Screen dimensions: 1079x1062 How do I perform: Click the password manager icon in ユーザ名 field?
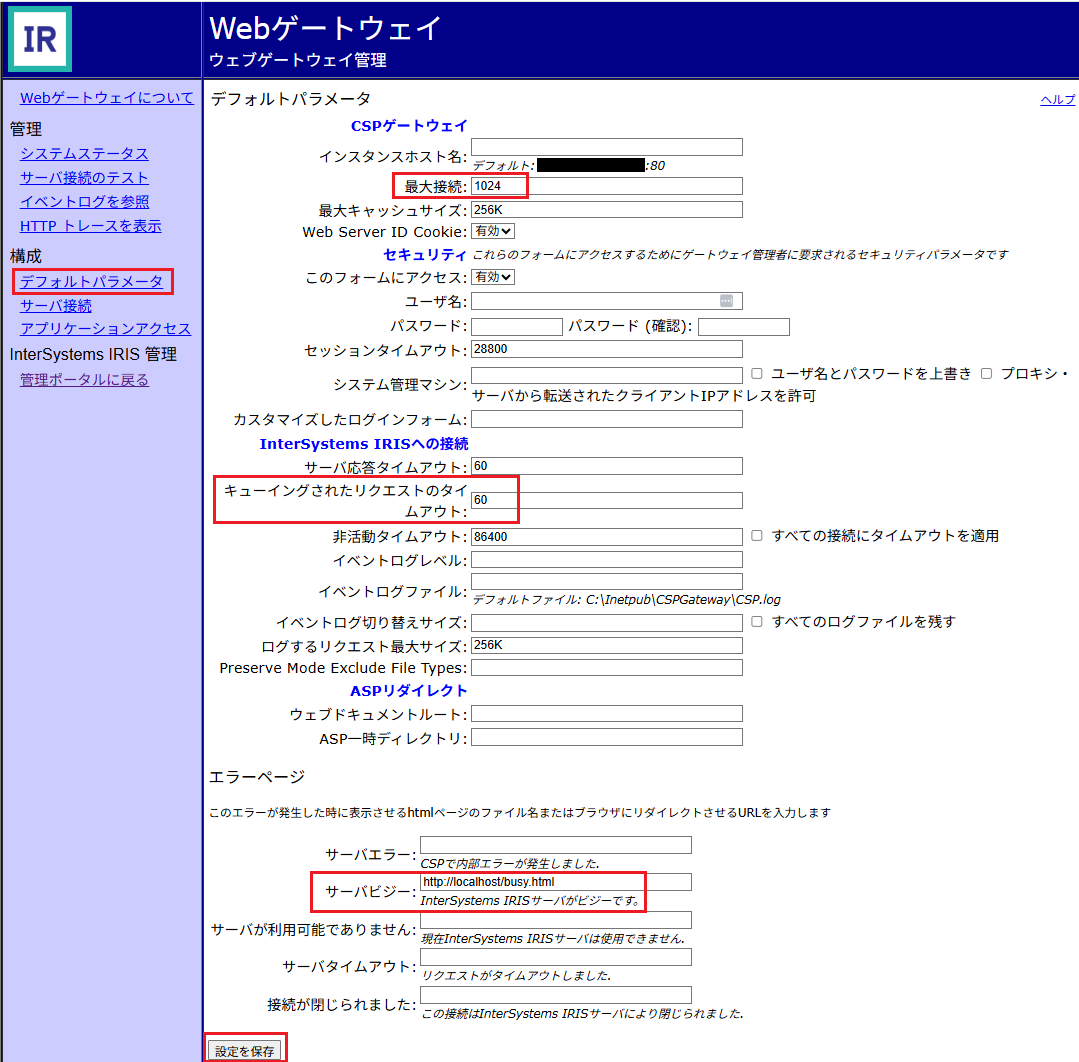point(726,301)
